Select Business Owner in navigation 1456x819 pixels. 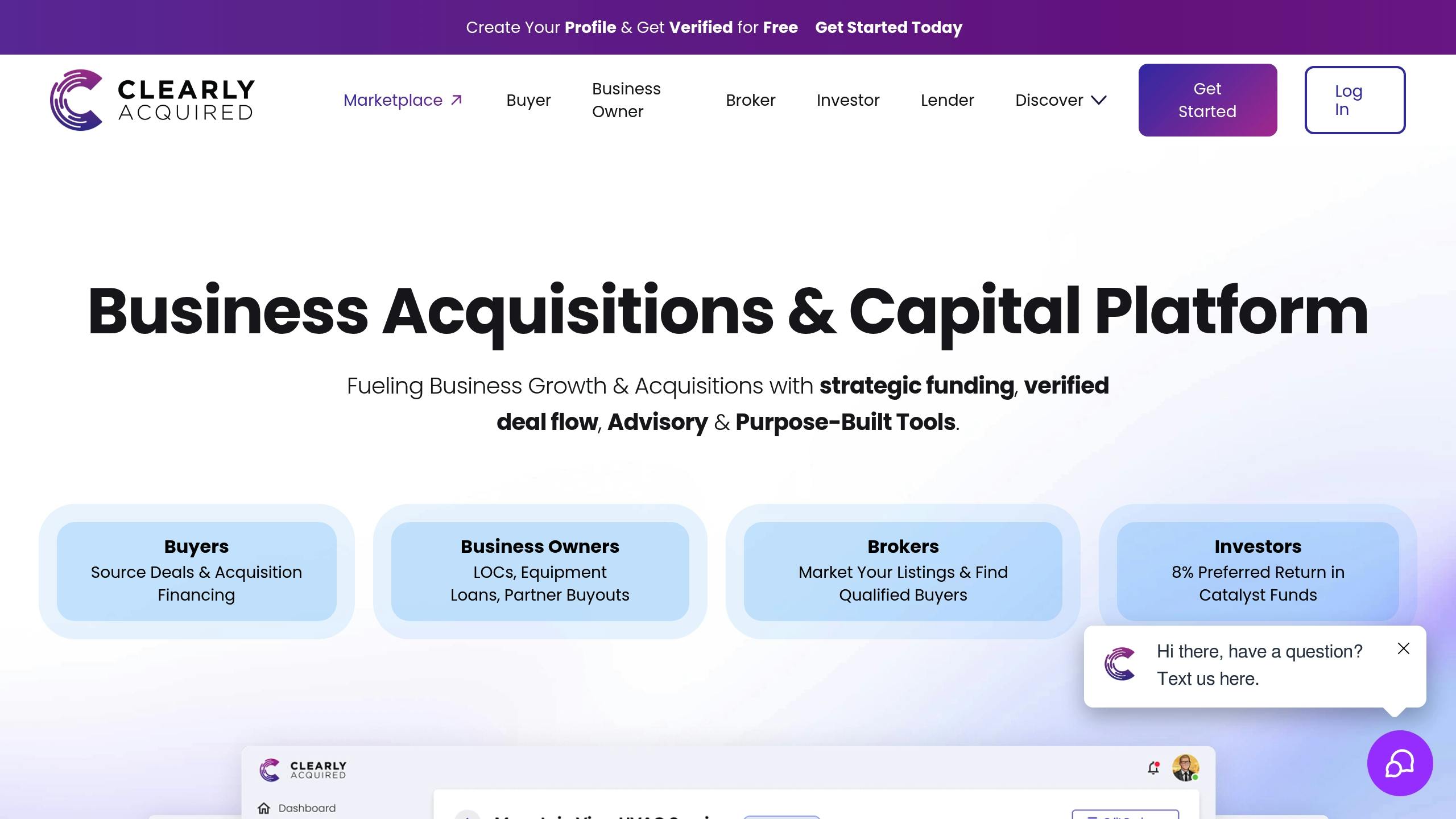tap(626, 100)
